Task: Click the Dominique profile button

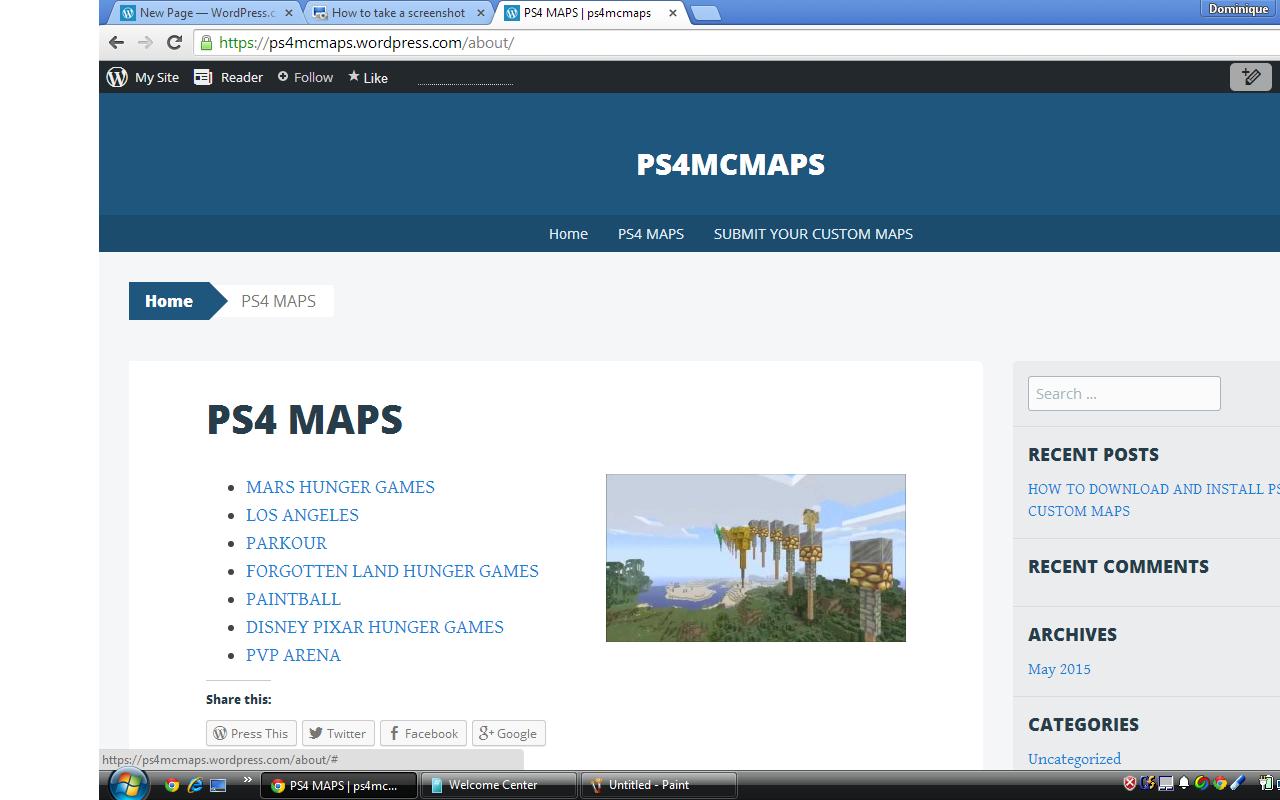Action: (1238, 9)
